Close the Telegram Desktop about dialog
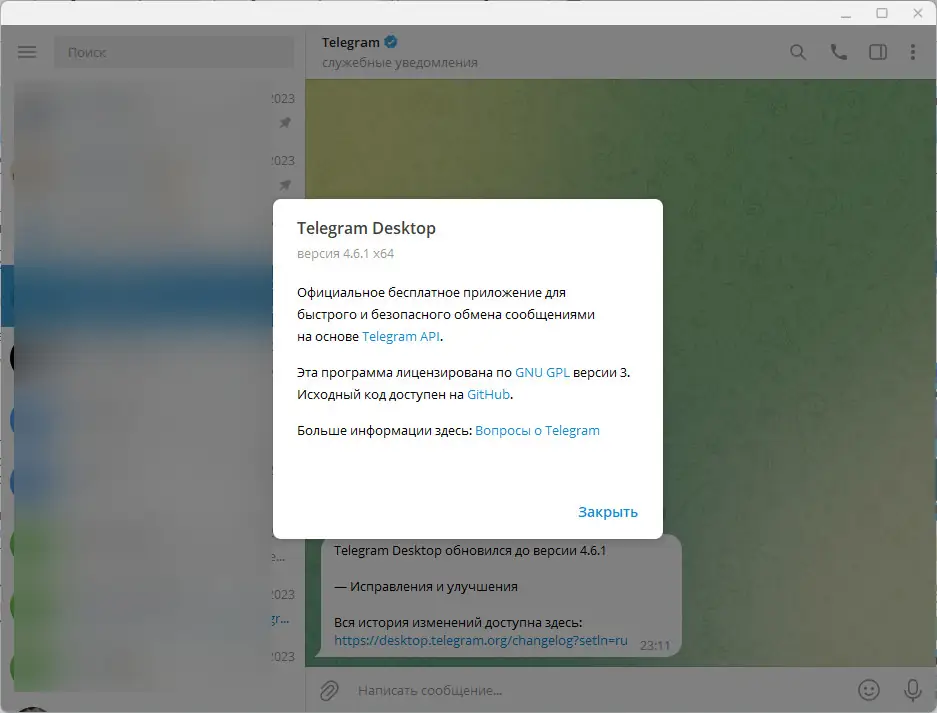The image size is (937, 713). point(608,512)
